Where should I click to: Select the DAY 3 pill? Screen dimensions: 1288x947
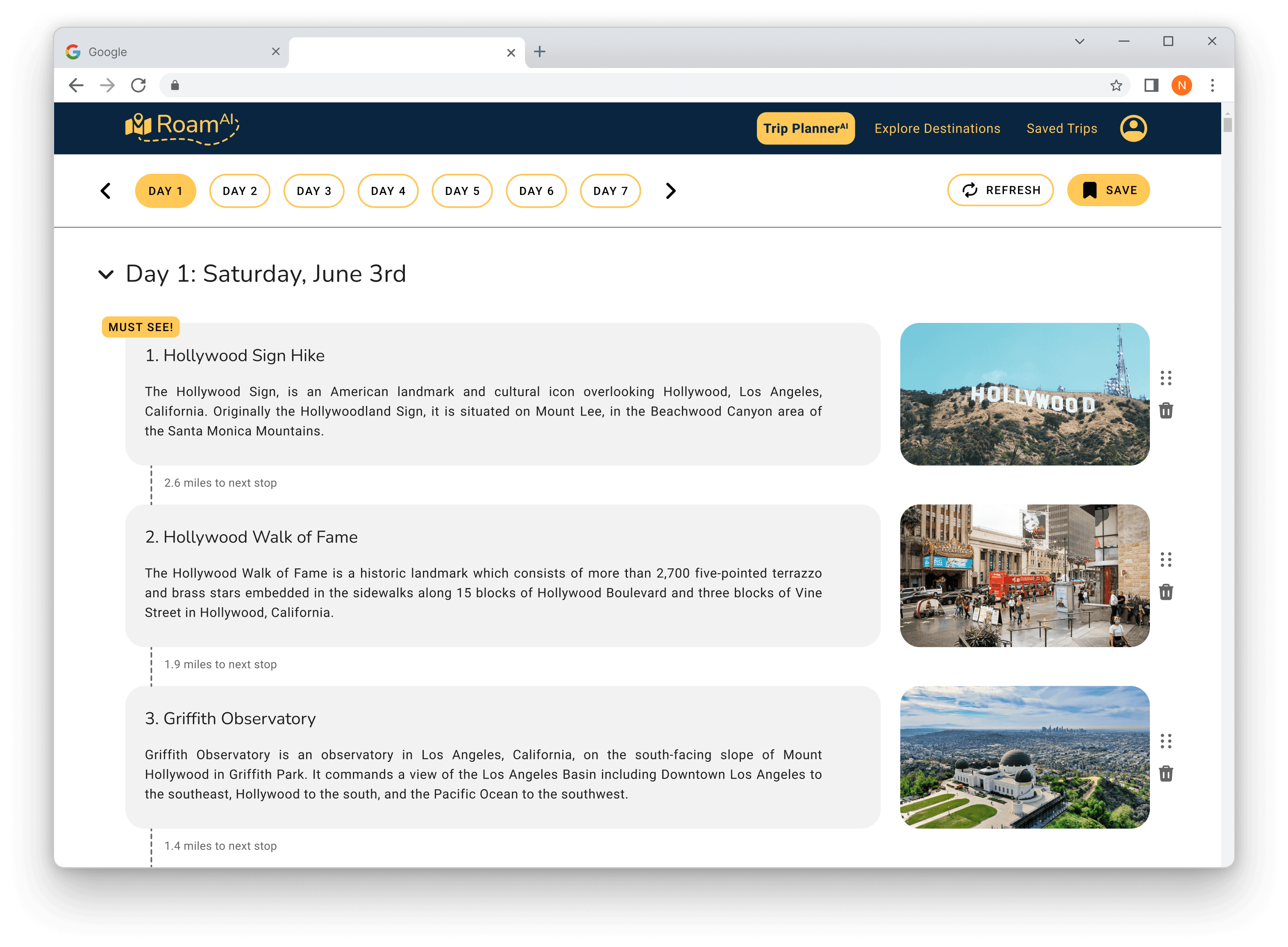[313, 191]
